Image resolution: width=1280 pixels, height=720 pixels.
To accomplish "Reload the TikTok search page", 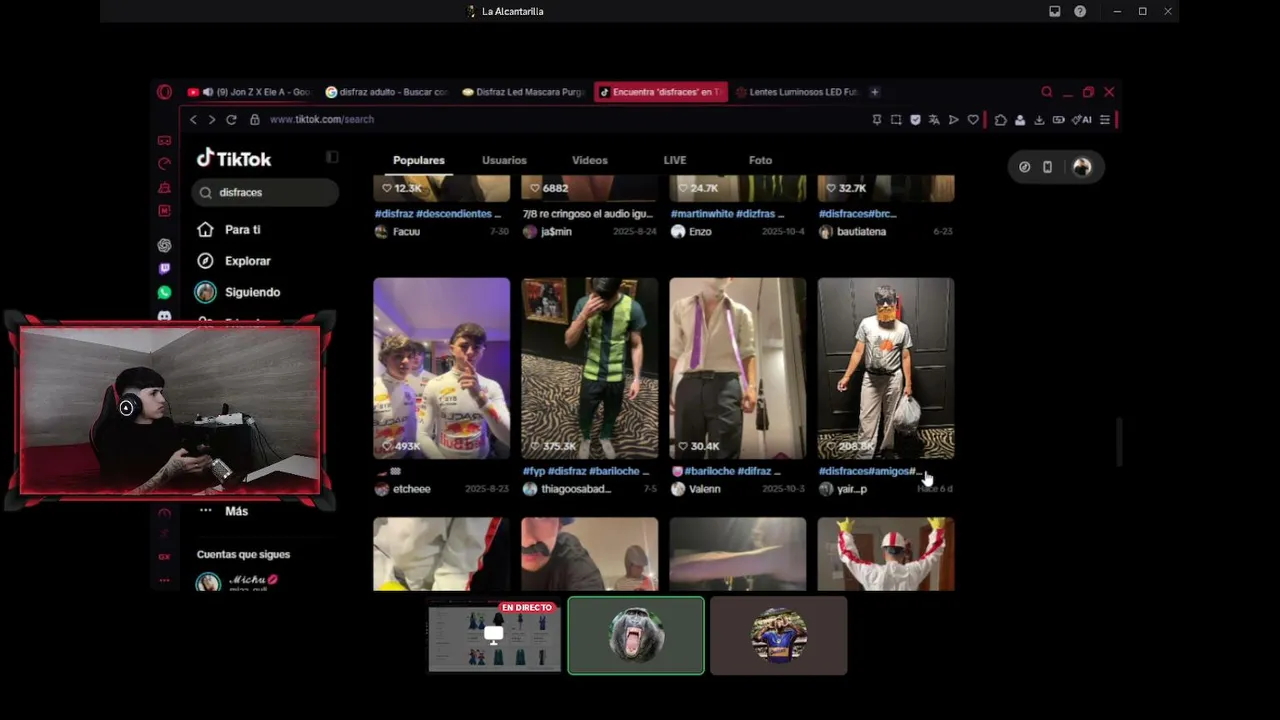I will click(231, 119).
